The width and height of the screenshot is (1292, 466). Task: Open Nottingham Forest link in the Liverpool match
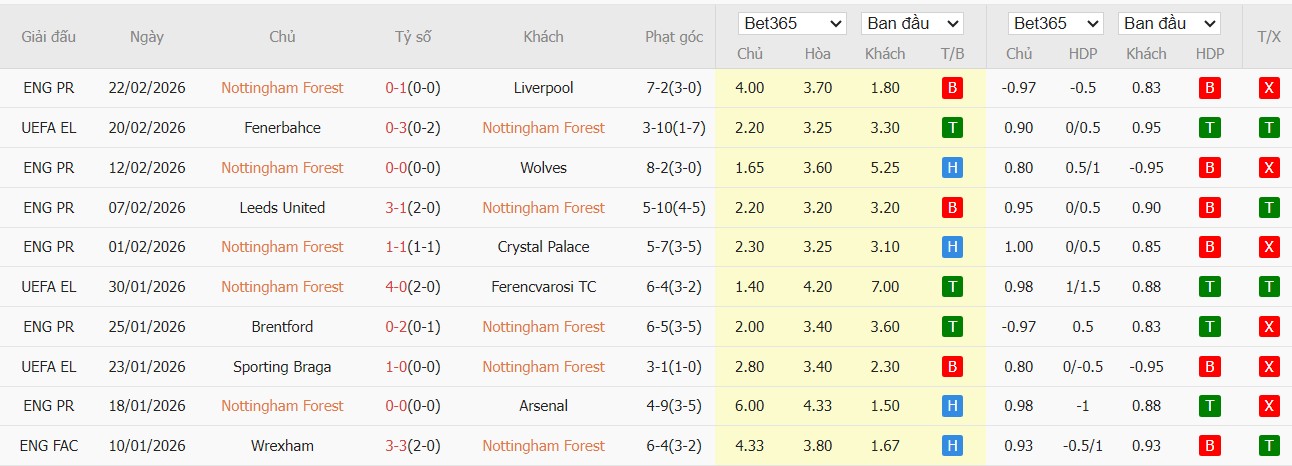click(x=282, y=88)
